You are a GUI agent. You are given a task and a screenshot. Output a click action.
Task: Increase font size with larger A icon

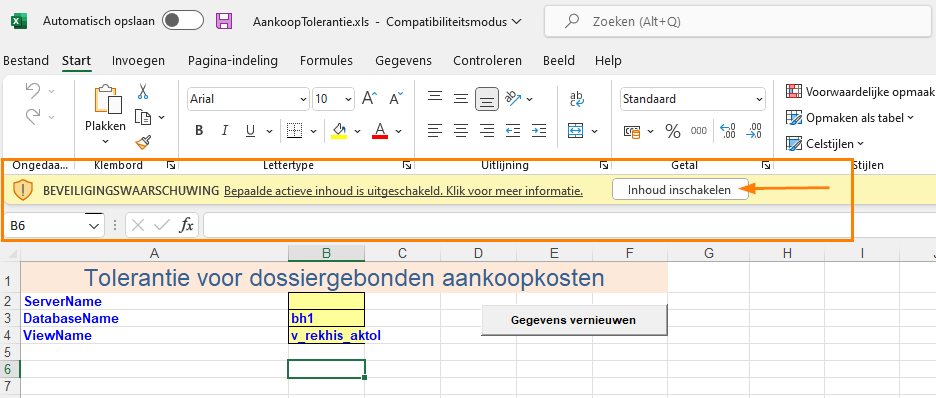[x=370, y=98]
